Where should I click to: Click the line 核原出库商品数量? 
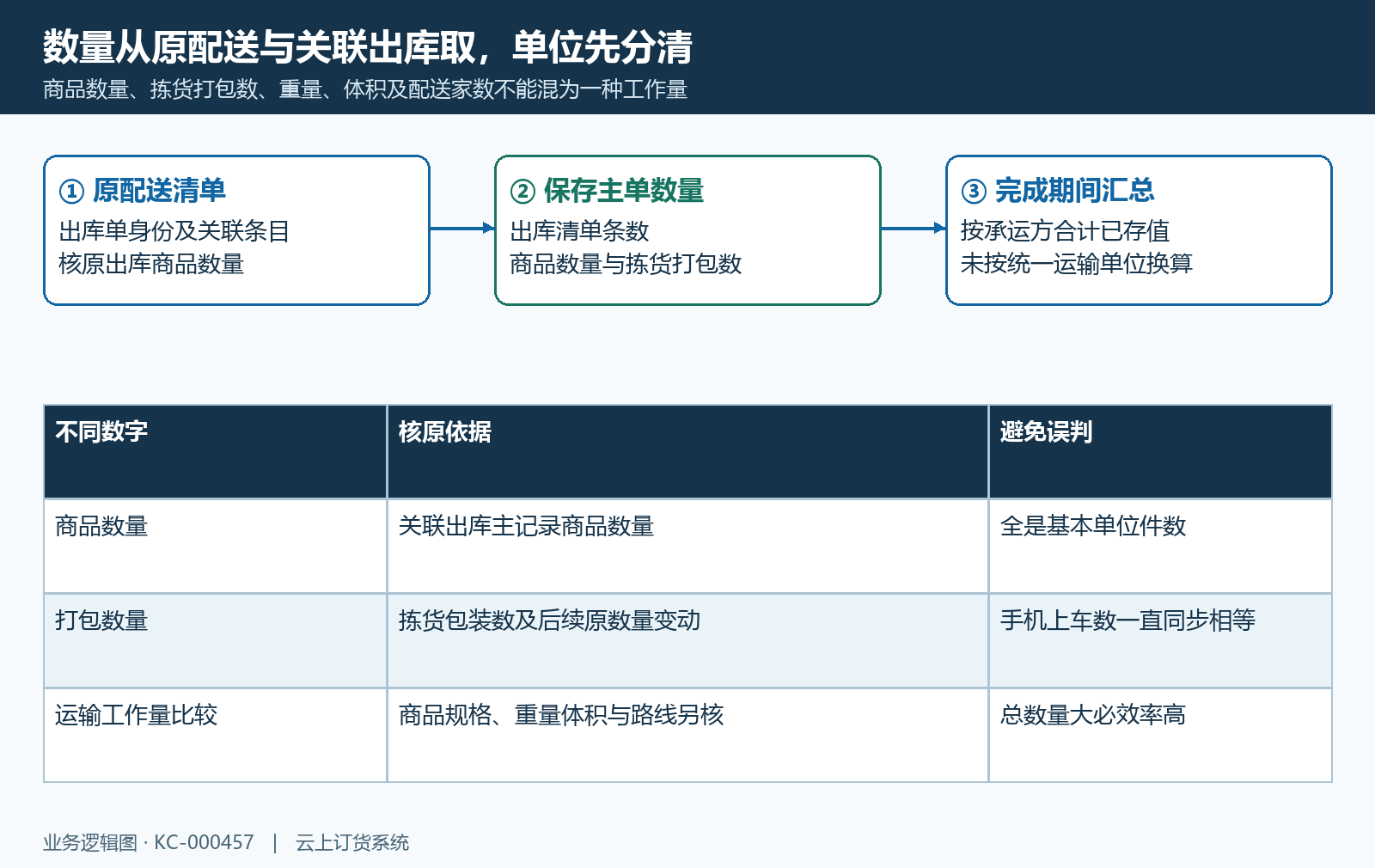(151, 264)
